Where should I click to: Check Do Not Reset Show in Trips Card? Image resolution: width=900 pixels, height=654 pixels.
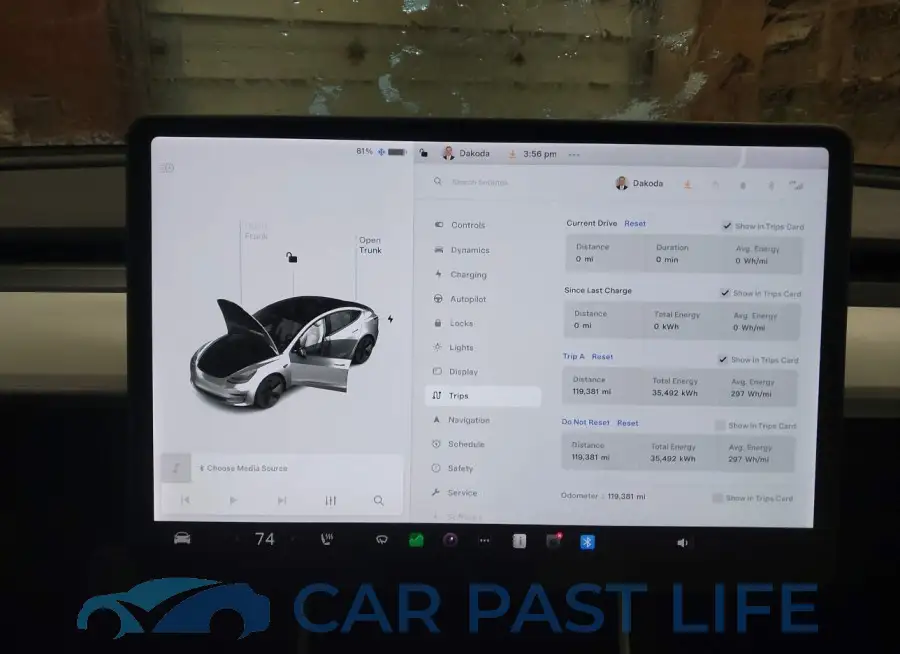[x=720, y=425]
